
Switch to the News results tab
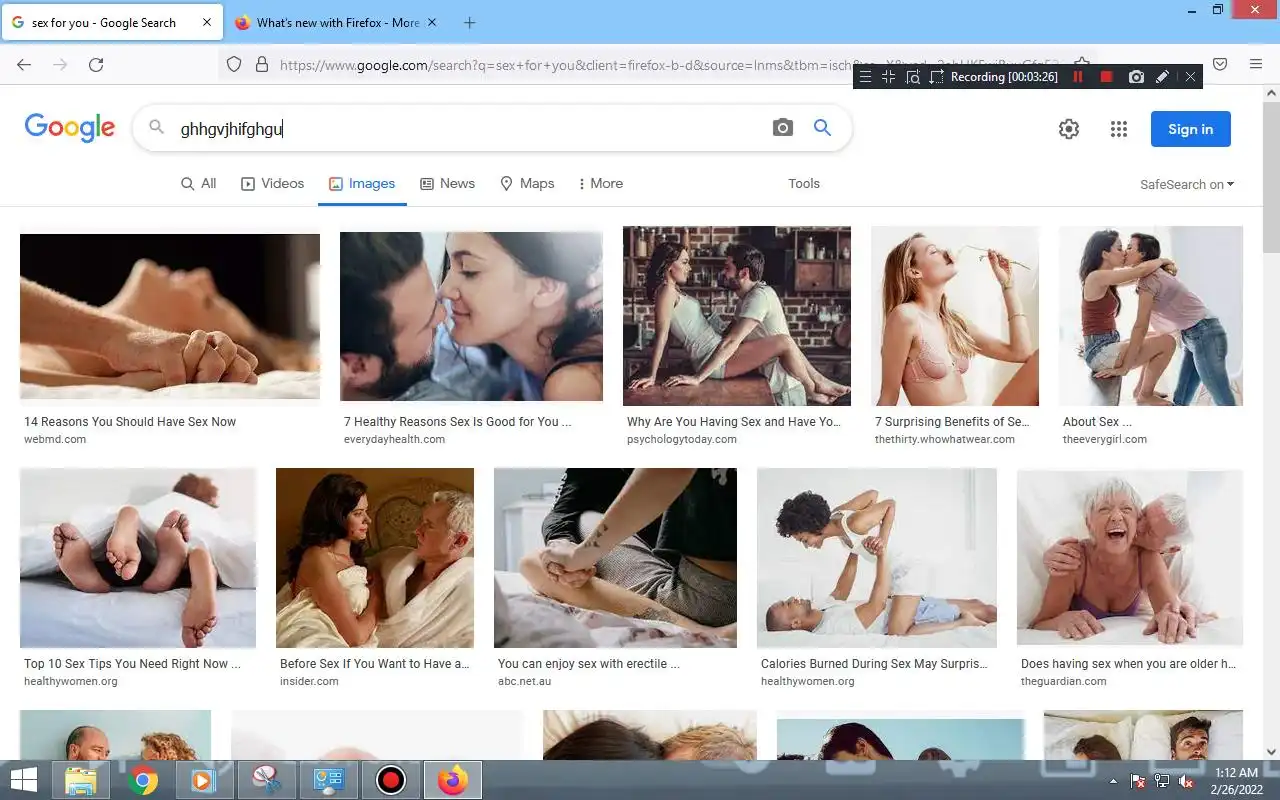point(447,183)
